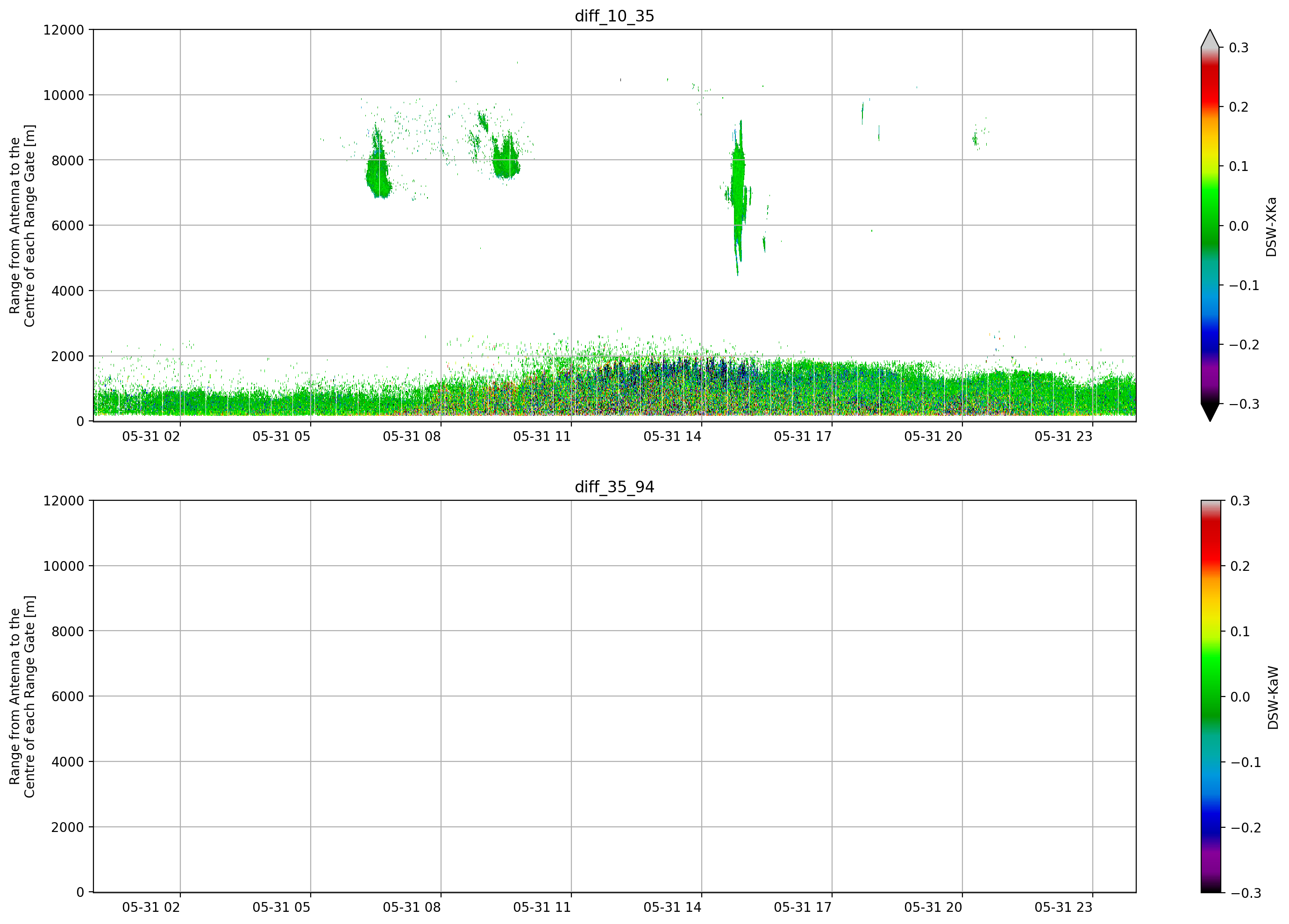Click the 0.2 tick on top colorbar
Screen dimensions: 1289x924
(1239, 107)
